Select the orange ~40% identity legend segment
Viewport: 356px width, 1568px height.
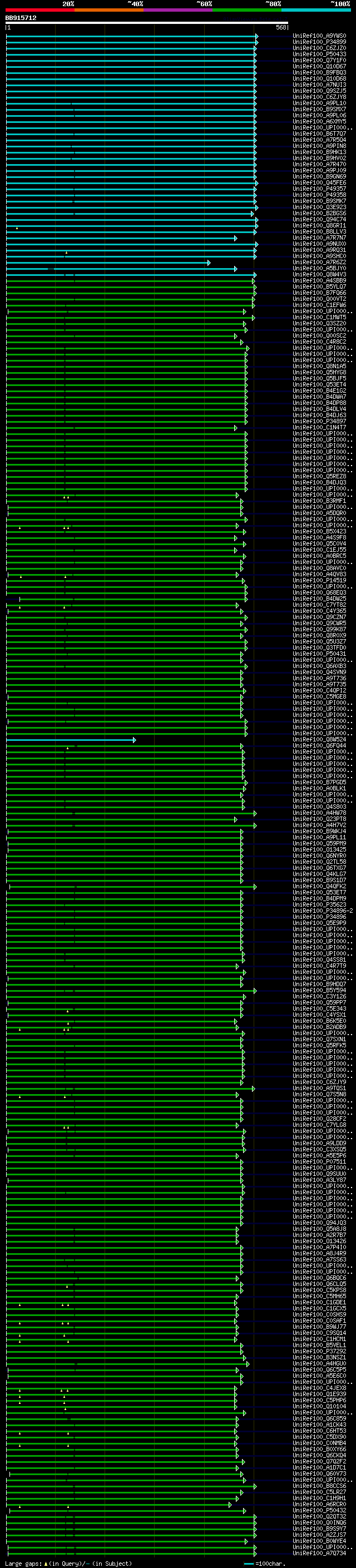point(110,11)
